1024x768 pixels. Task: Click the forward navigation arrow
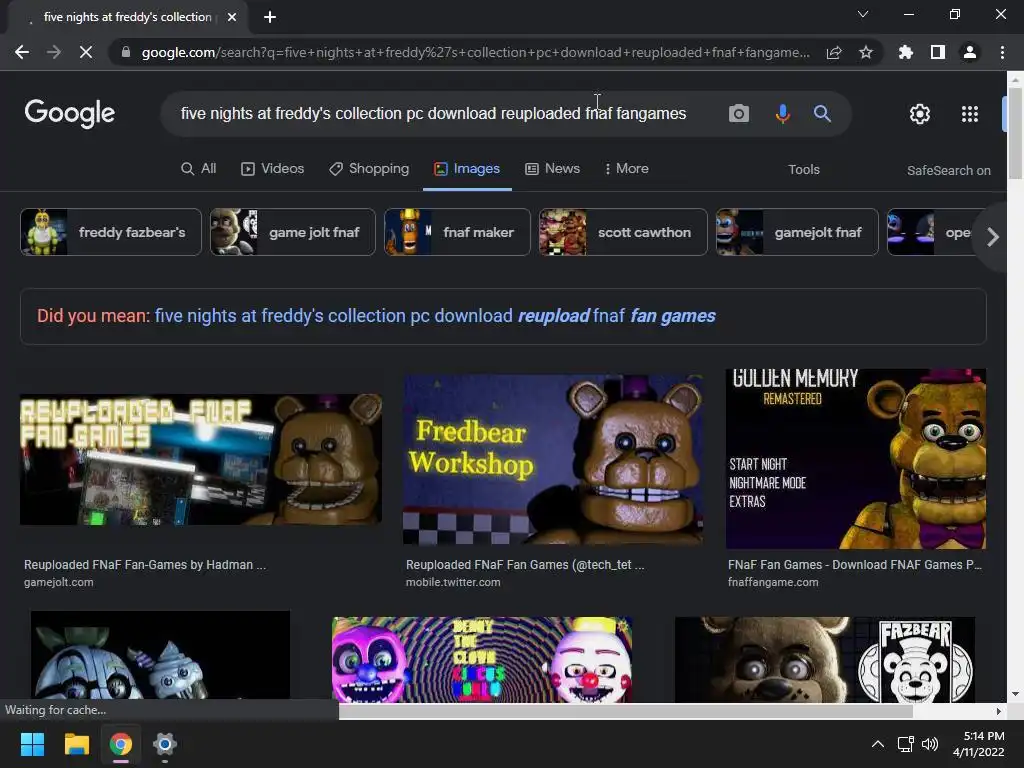pyautogui.click(x=54, y=52)
